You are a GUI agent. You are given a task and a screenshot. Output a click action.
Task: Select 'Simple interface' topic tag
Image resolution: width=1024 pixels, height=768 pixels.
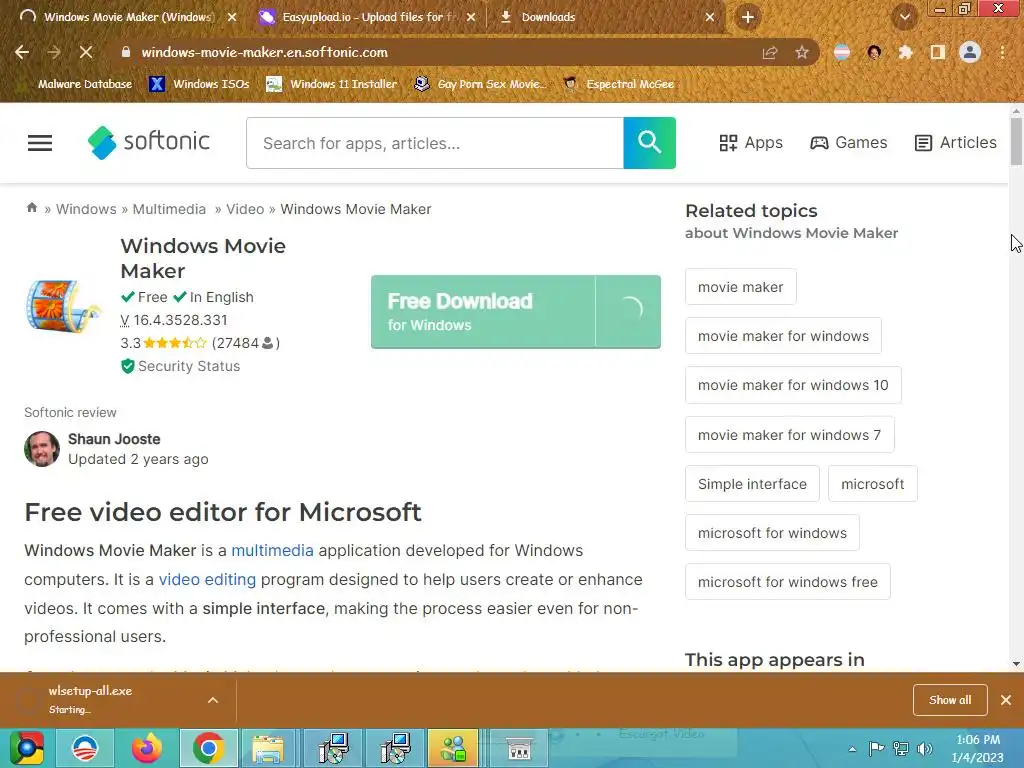pyautogui.click(x=752, y=484)
